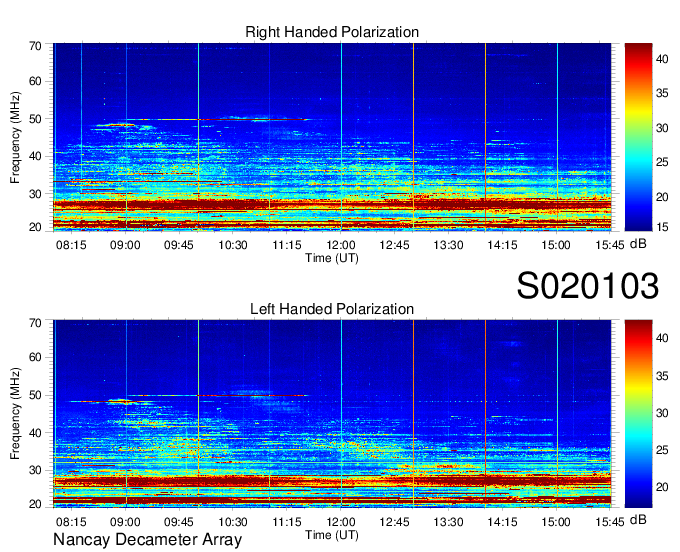Click the "Left Handed Polarization" plot title
680x552 pixels.
[x=332, y=309]
